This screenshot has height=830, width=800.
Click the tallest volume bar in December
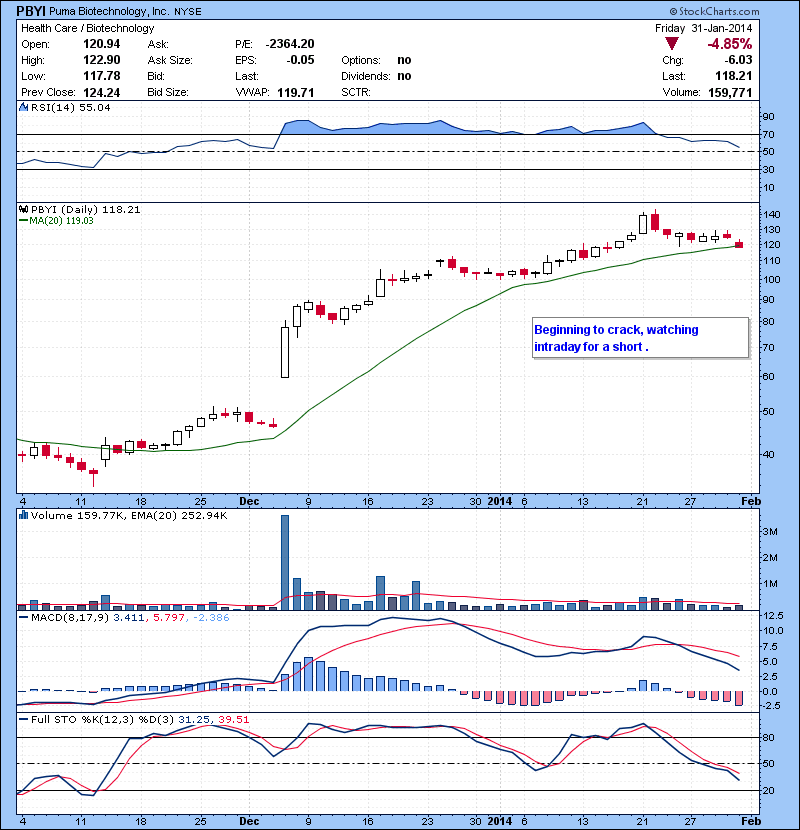pyautogui.click(x=285, y=562)
